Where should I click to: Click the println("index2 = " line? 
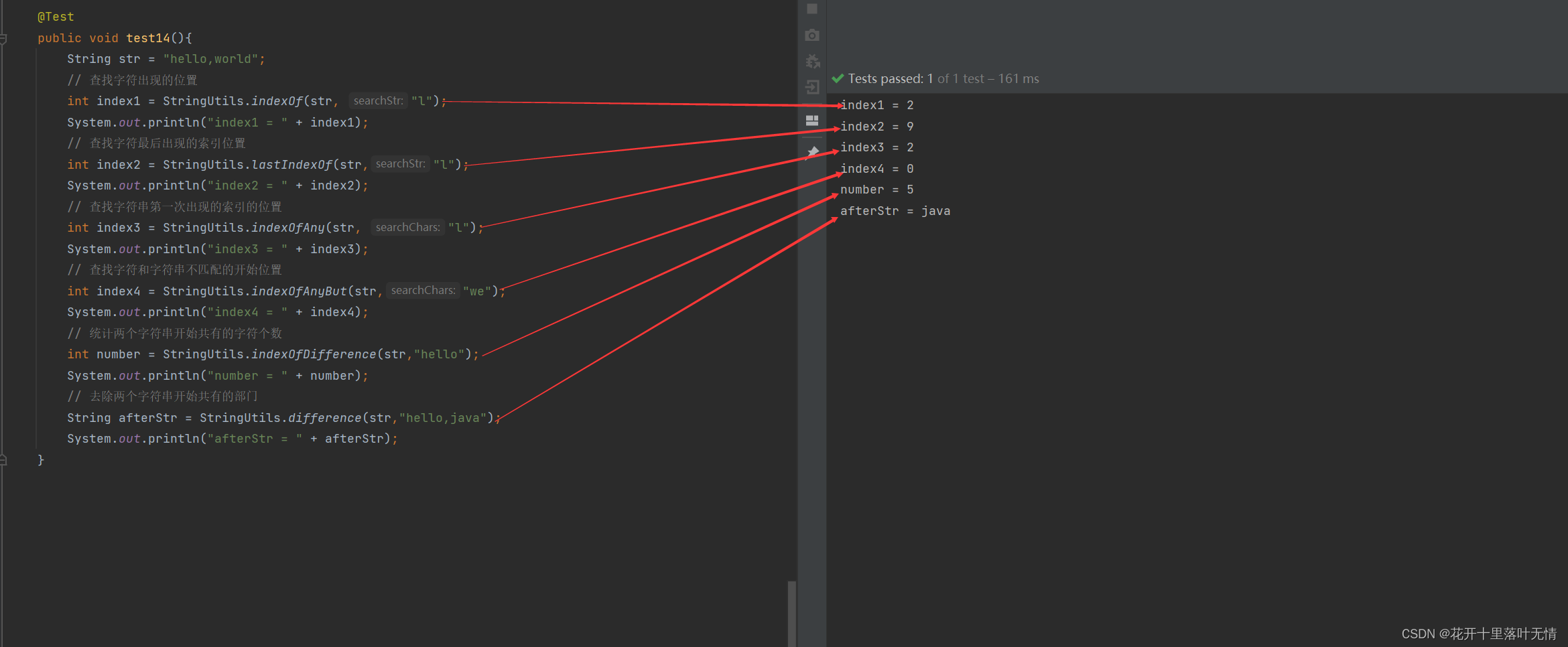click(x=218, y=186)
